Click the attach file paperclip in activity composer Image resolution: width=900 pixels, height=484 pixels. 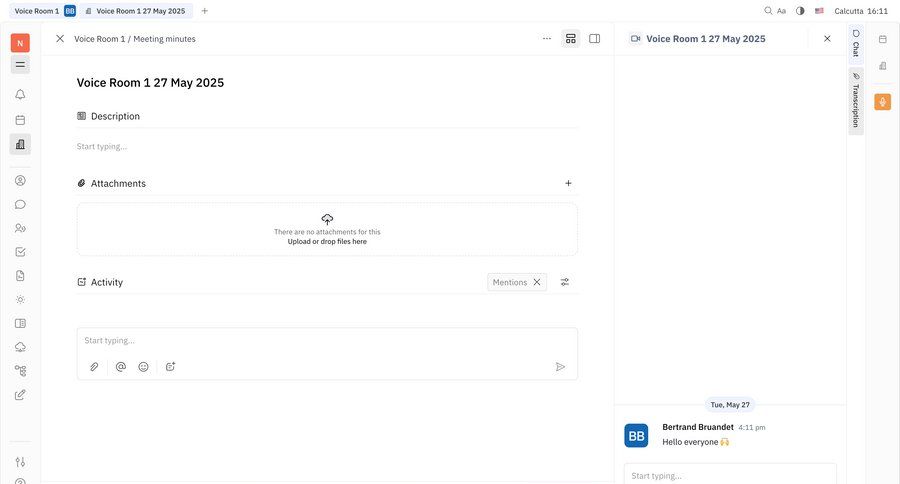click(x=94, y=367)
